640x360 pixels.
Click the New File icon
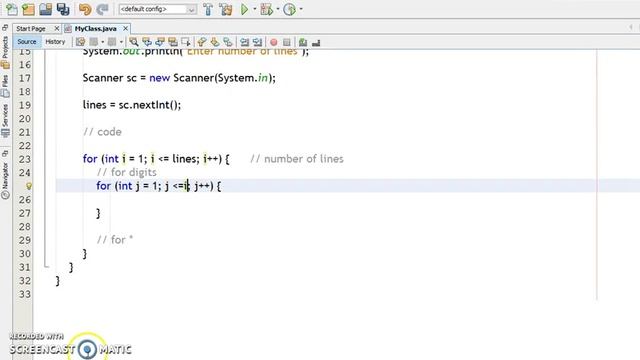[12, 9]
